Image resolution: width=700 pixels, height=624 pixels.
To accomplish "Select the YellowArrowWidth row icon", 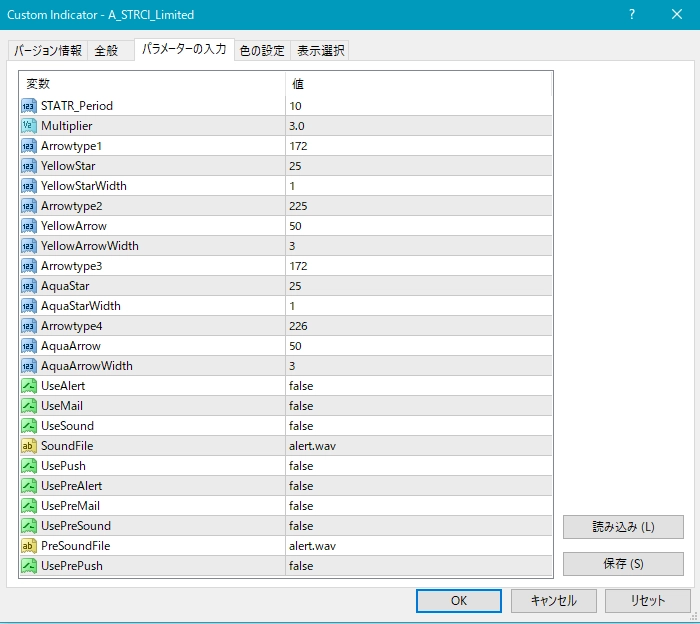I will pyautogui.click(x=29, y=246).
